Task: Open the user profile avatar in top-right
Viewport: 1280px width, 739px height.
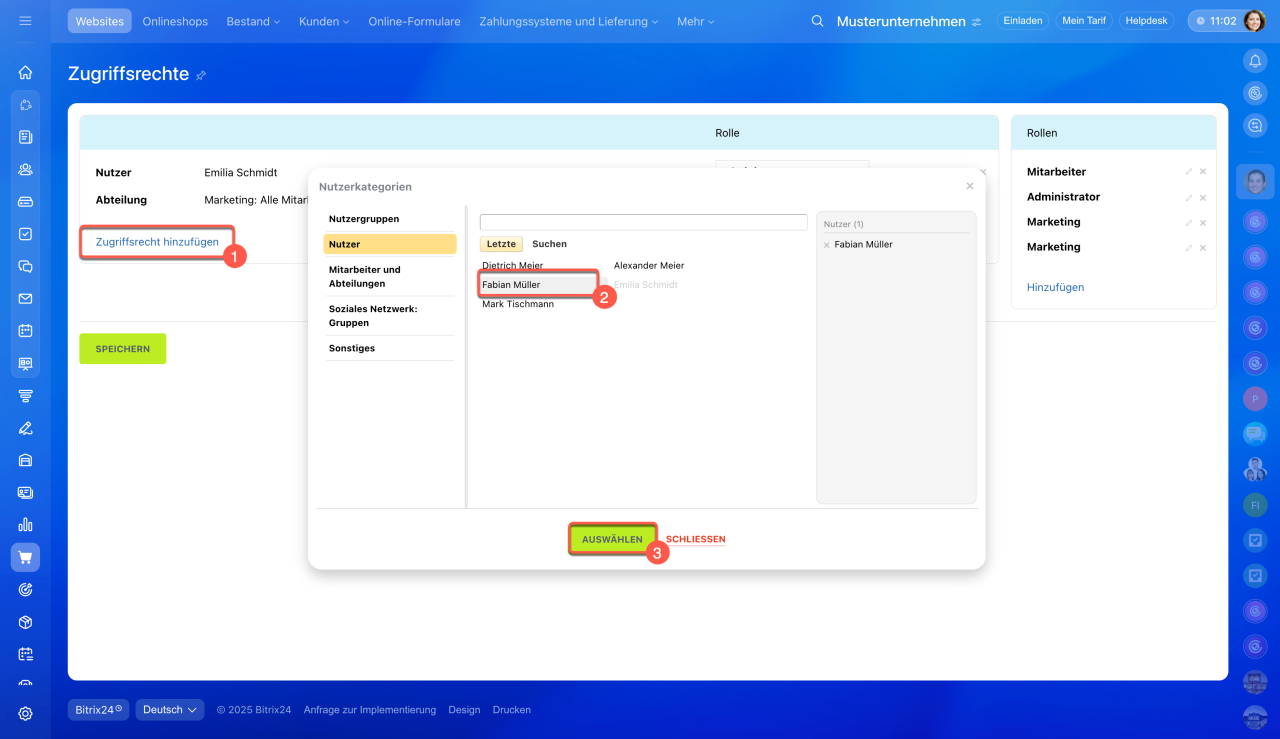Action: tap(1254, 20)
